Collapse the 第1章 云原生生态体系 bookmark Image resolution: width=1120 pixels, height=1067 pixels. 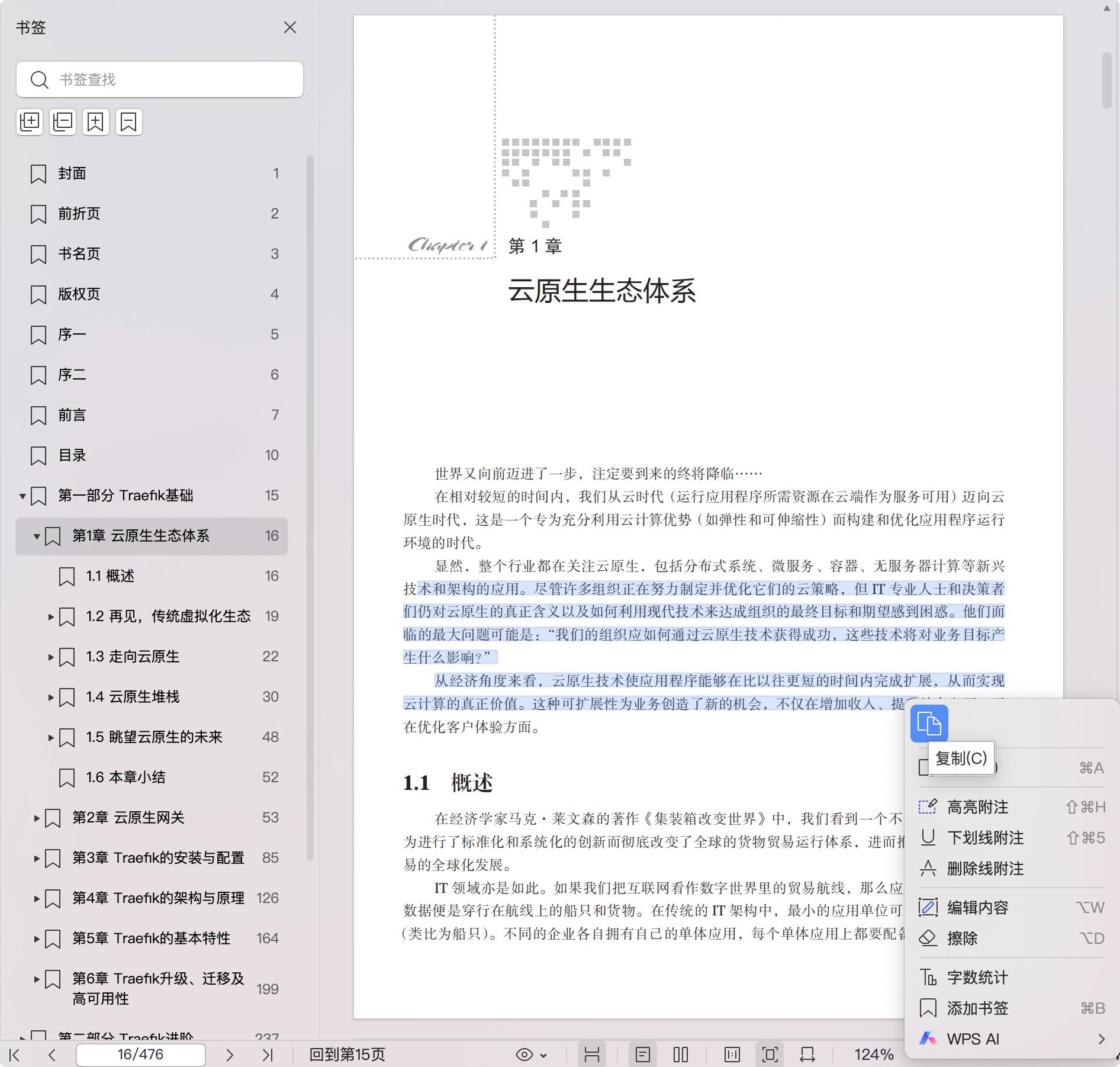tap(37, 536)
